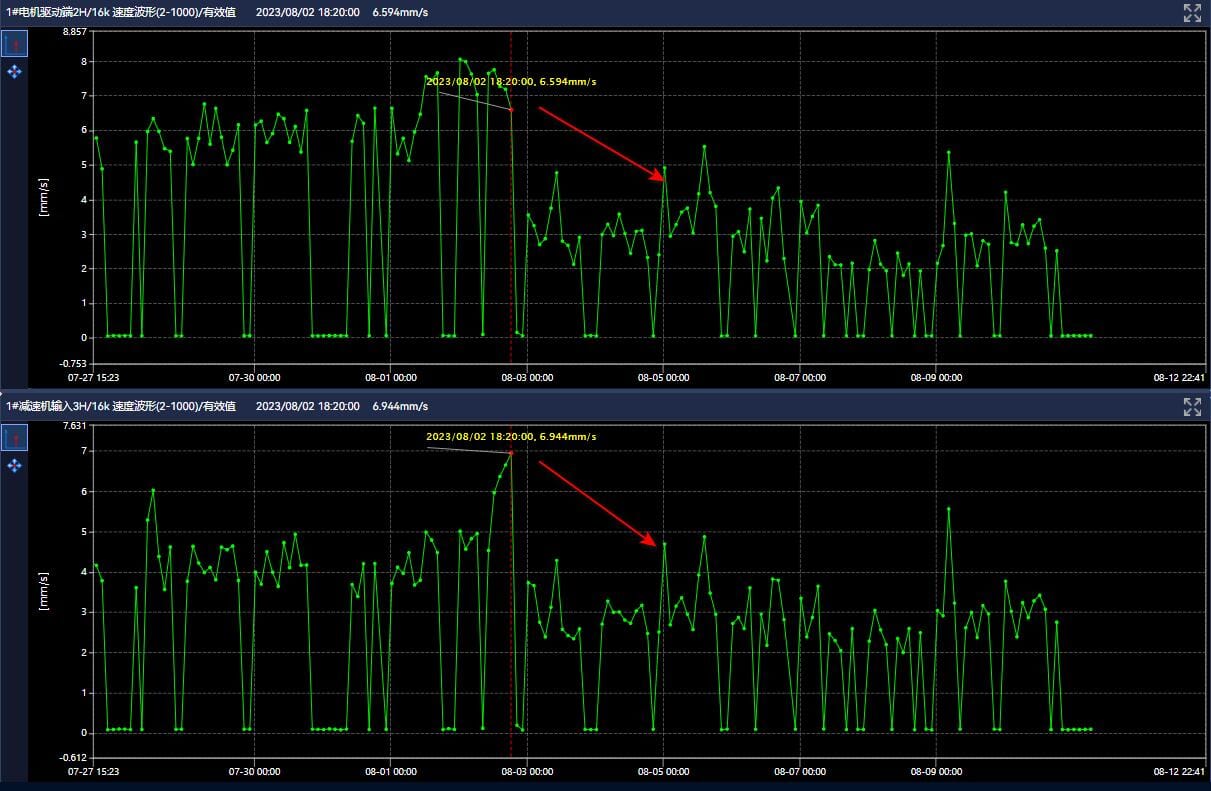This screenshot has width=1211, height=791.
Task: Click the peak point at red arrow tip, bottom chart
Action: click(x=665, y=544)
